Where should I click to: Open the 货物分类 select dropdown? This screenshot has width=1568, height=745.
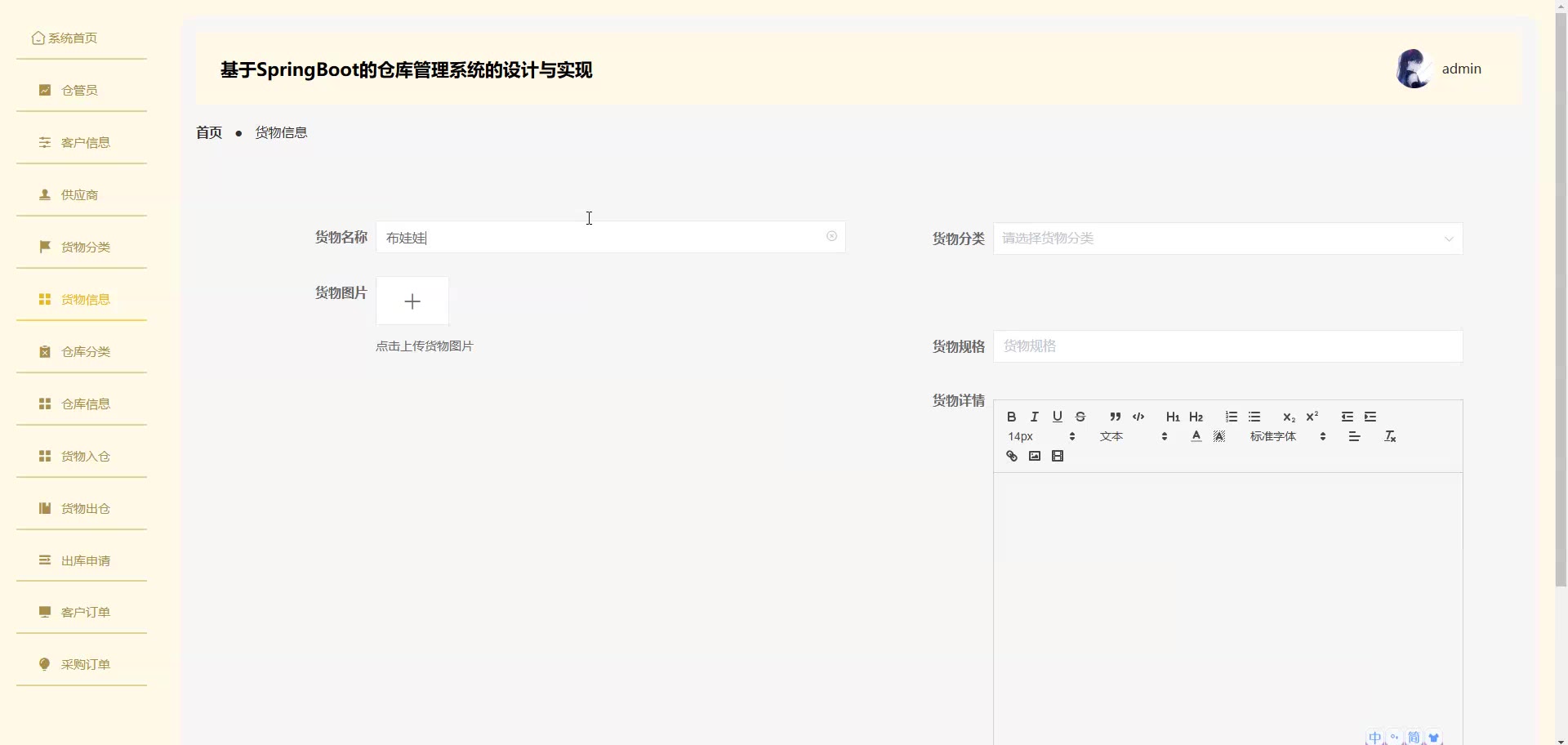pyautogui.click(x=1227, y=239)
